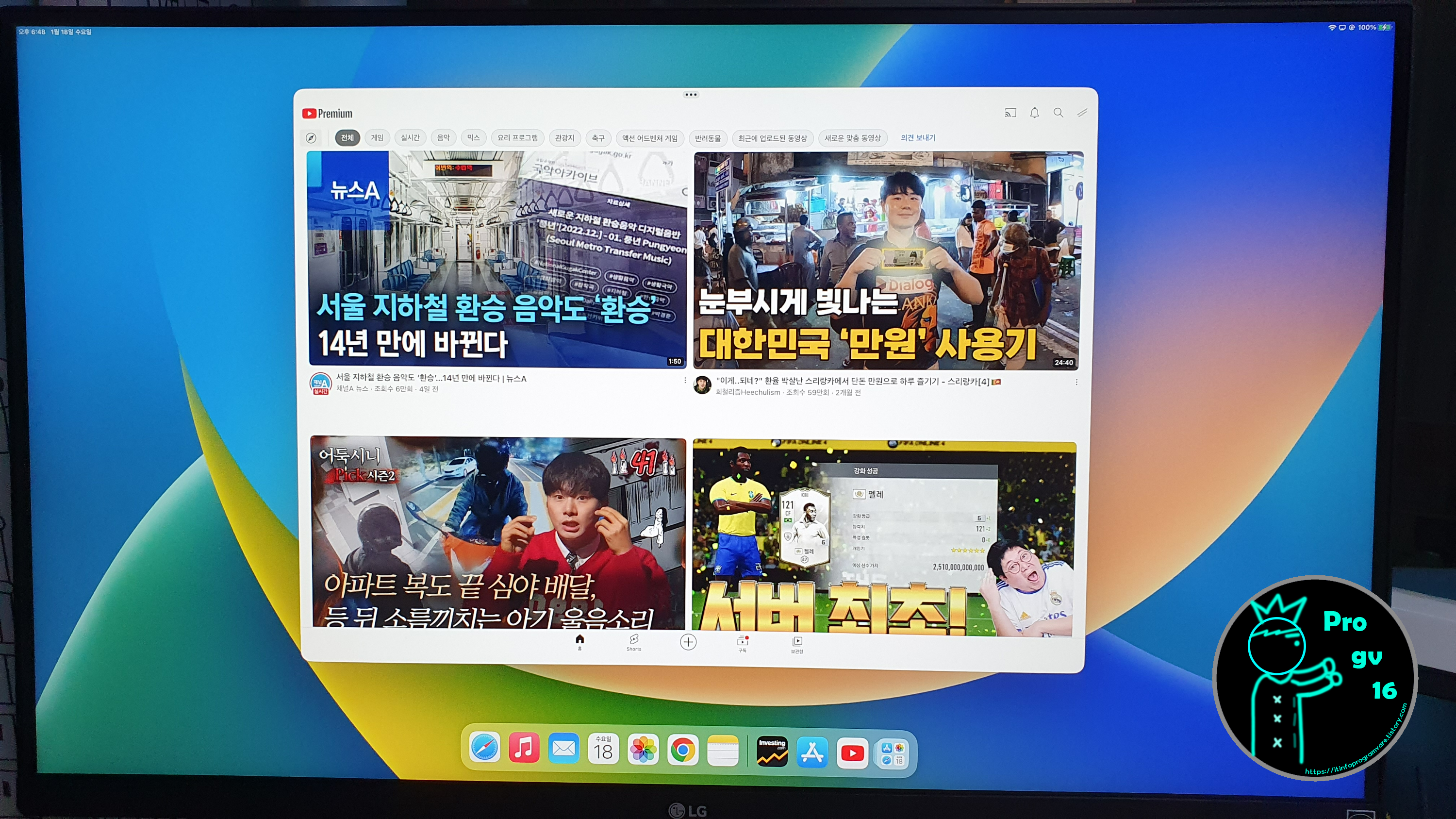Play the 대한민국 만원 사용기 thumbnail
This screenshot has width=1456, height=819.
887,260
